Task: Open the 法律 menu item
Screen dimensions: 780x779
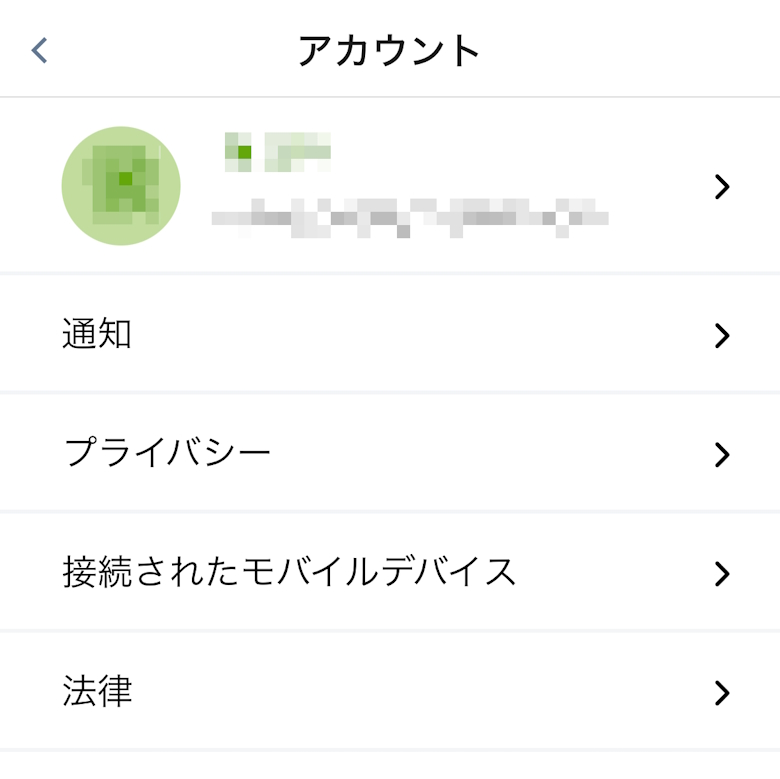Action: pyautogui.click(x=97, y=691)
